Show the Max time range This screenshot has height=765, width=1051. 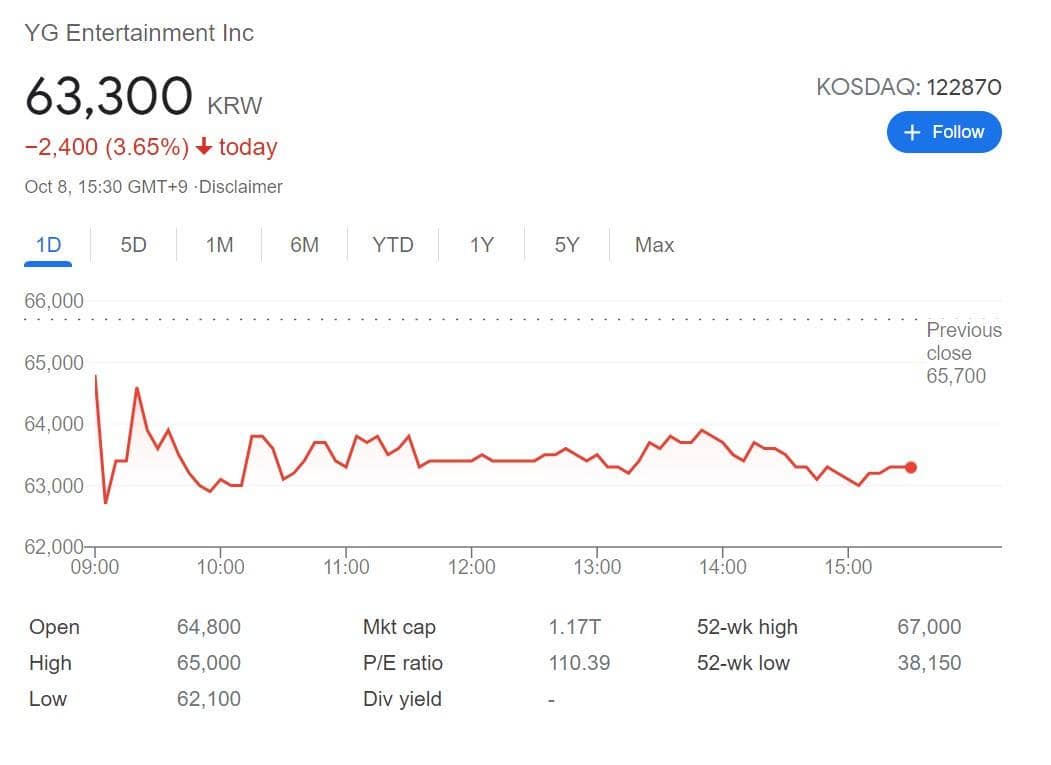click(x=654, y=245)
